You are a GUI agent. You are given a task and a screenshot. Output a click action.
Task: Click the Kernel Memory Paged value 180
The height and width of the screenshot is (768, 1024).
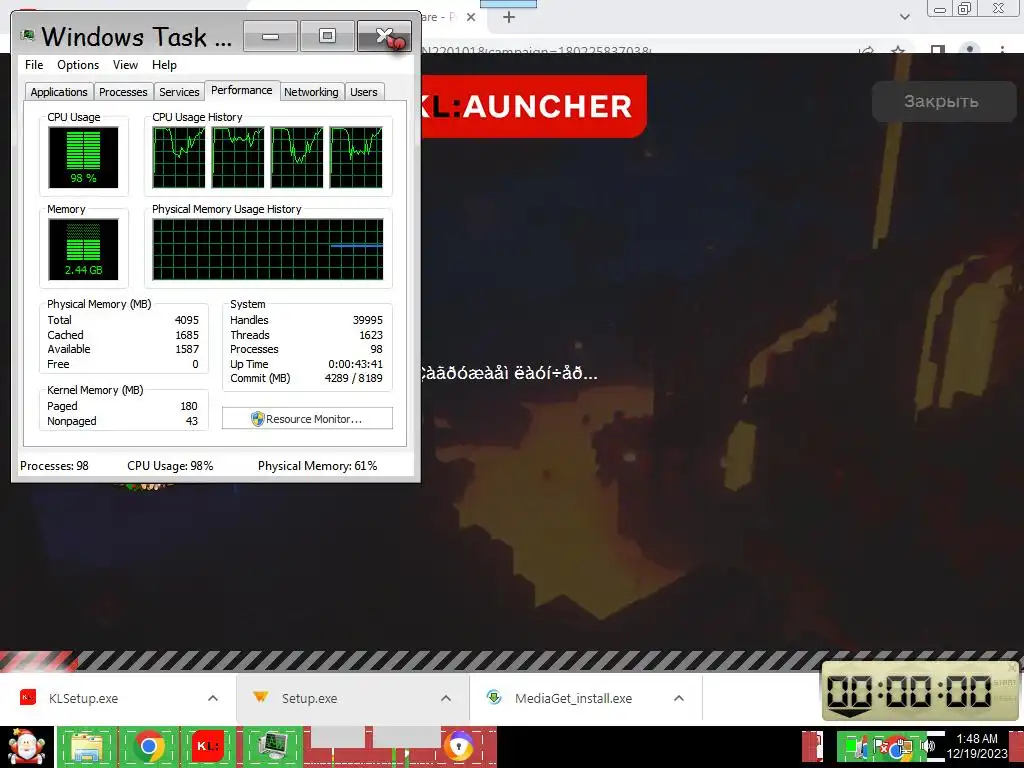pos(189,406)
